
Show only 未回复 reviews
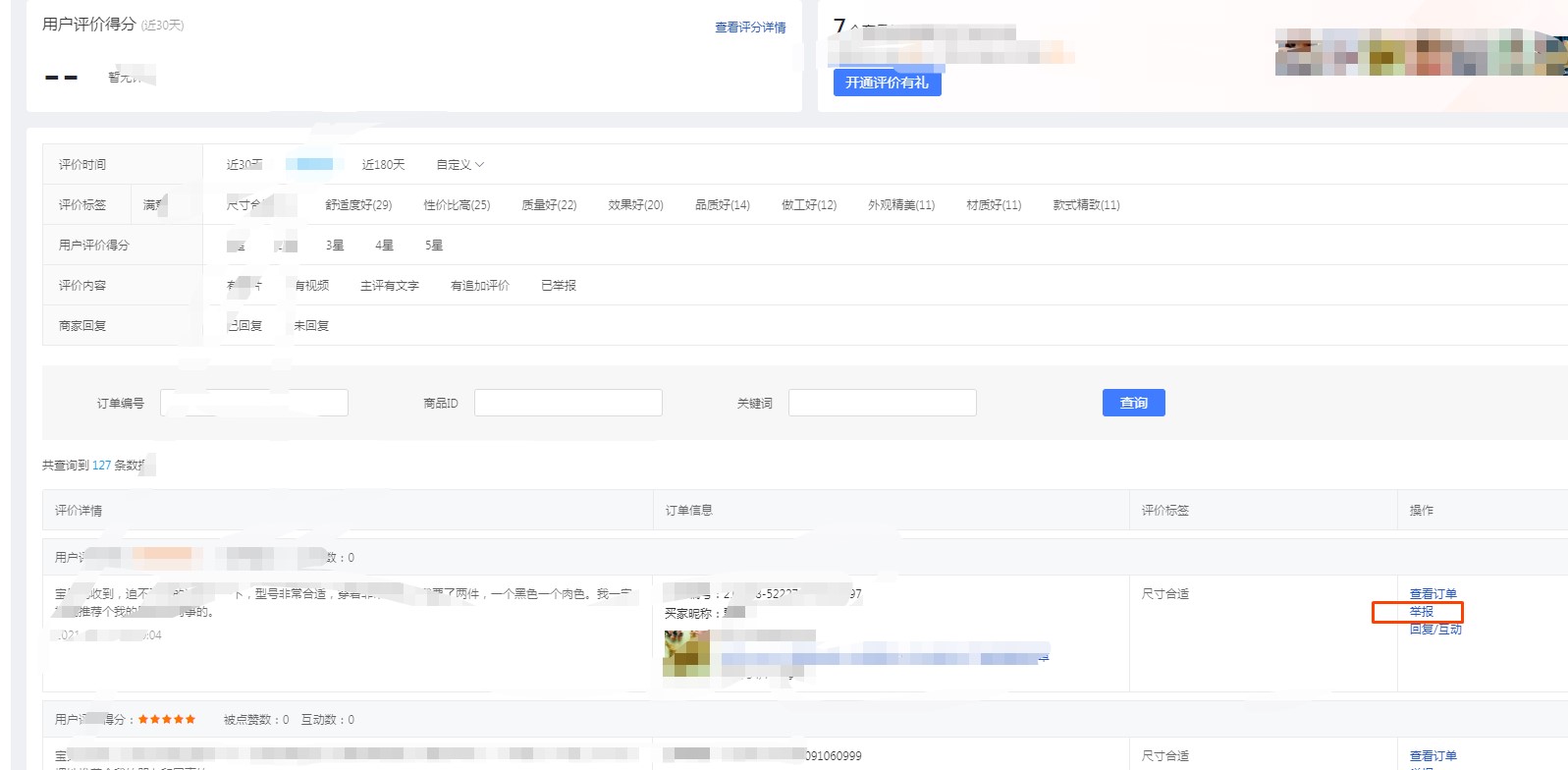coord(311,326)
